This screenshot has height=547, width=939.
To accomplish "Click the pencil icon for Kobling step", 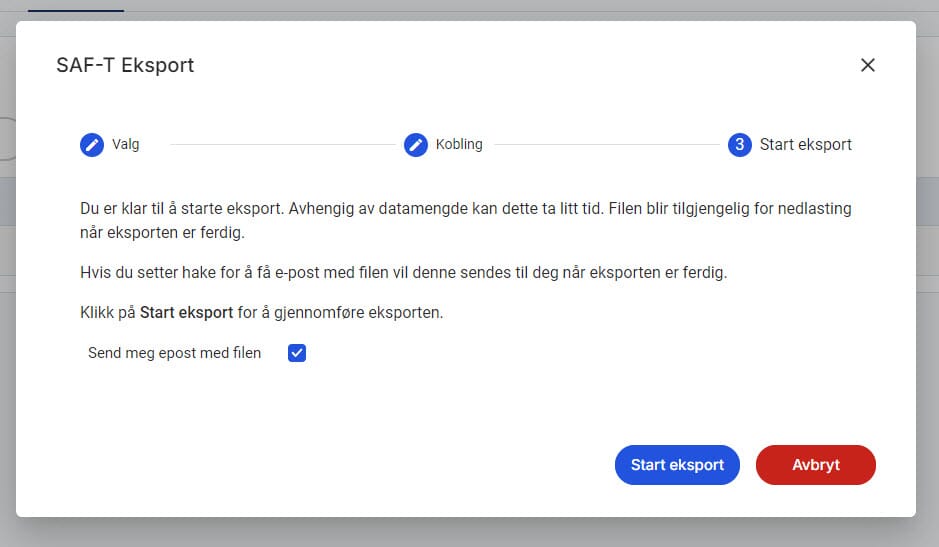I will coord(416,145).
